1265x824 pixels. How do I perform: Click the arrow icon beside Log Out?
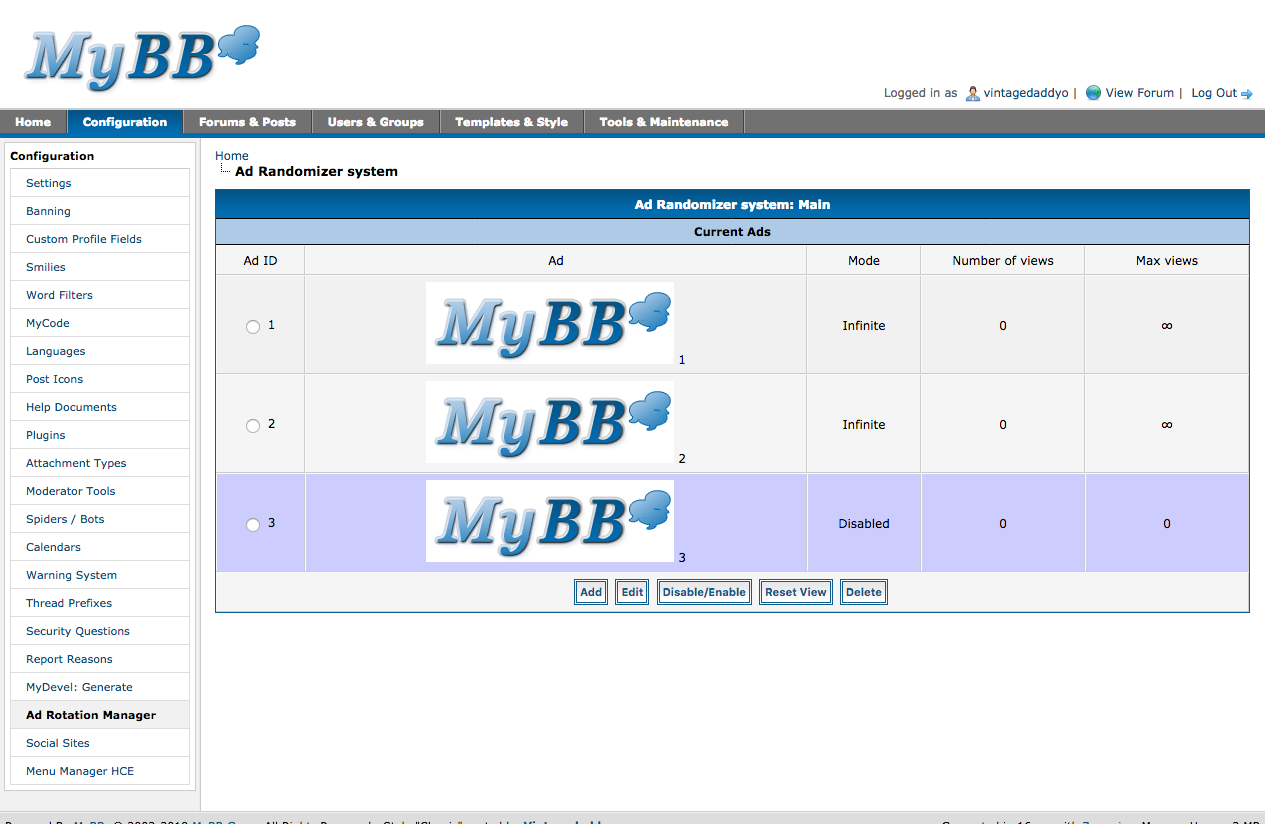point(1247,94)
